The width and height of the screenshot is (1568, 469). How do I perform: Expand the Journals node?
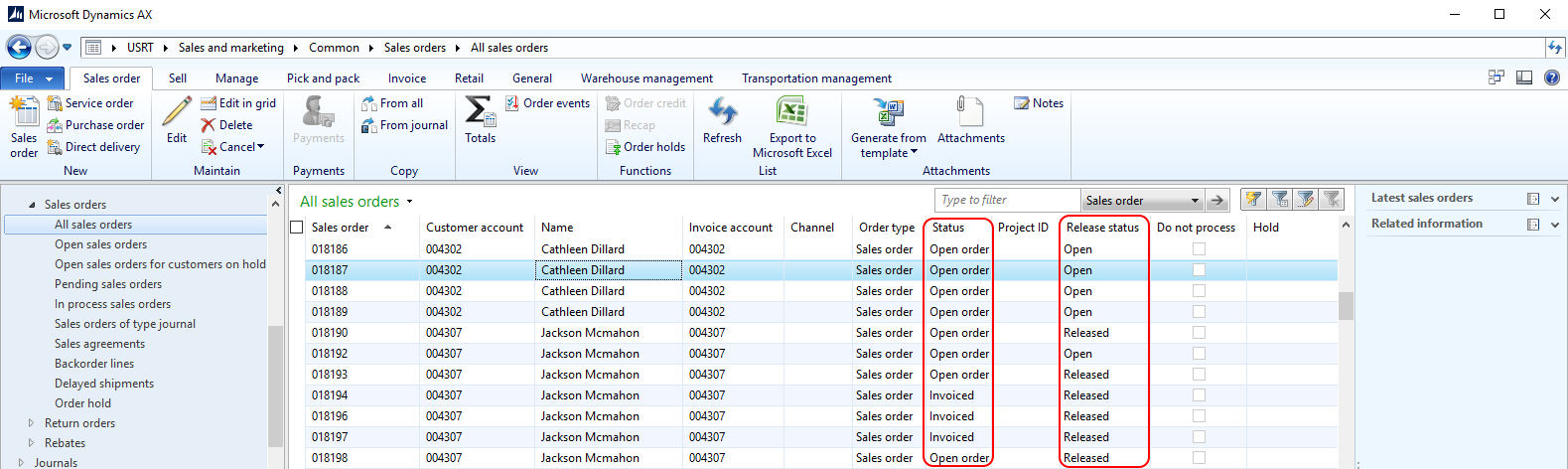point(21,462)
